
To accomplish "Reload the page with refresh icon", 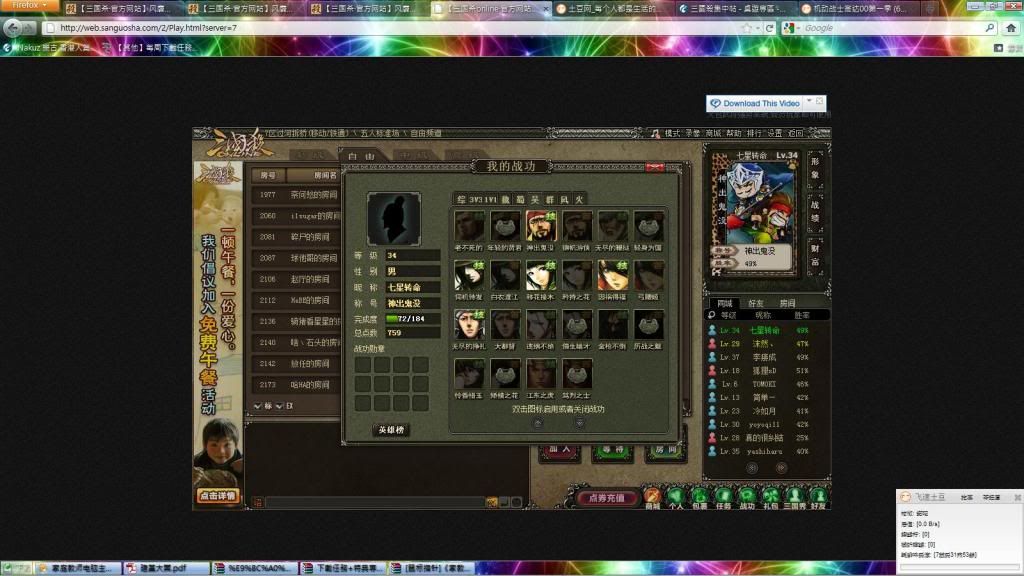I will pyautogui.click(x=769, y=28).
